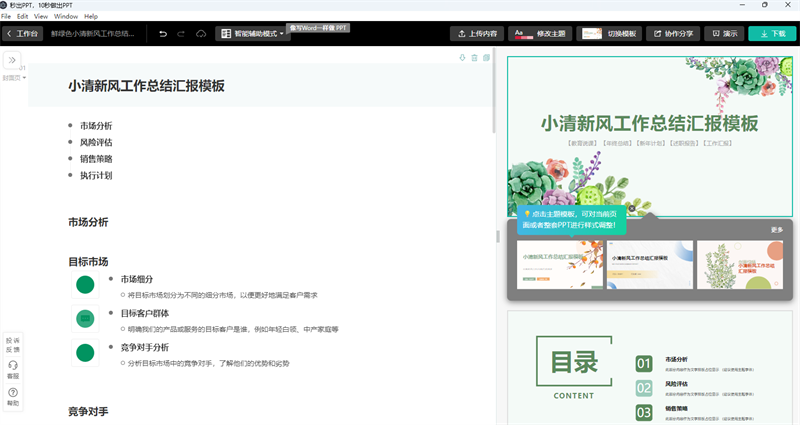Click the cloud save icon
800x425 pixels.
(x=201, y=33)
